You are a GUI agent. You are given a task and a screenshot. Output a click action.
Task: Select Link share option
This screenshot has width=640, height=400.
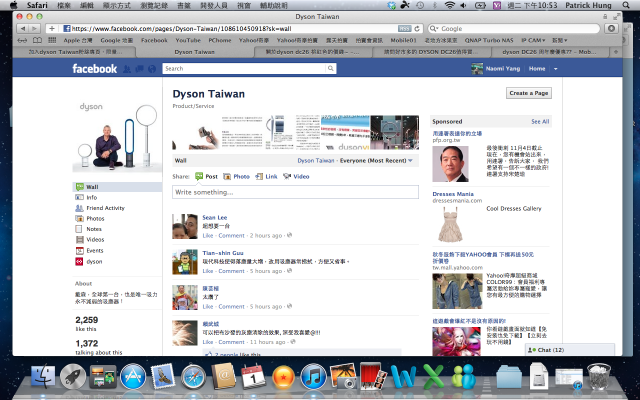[266, 176]
